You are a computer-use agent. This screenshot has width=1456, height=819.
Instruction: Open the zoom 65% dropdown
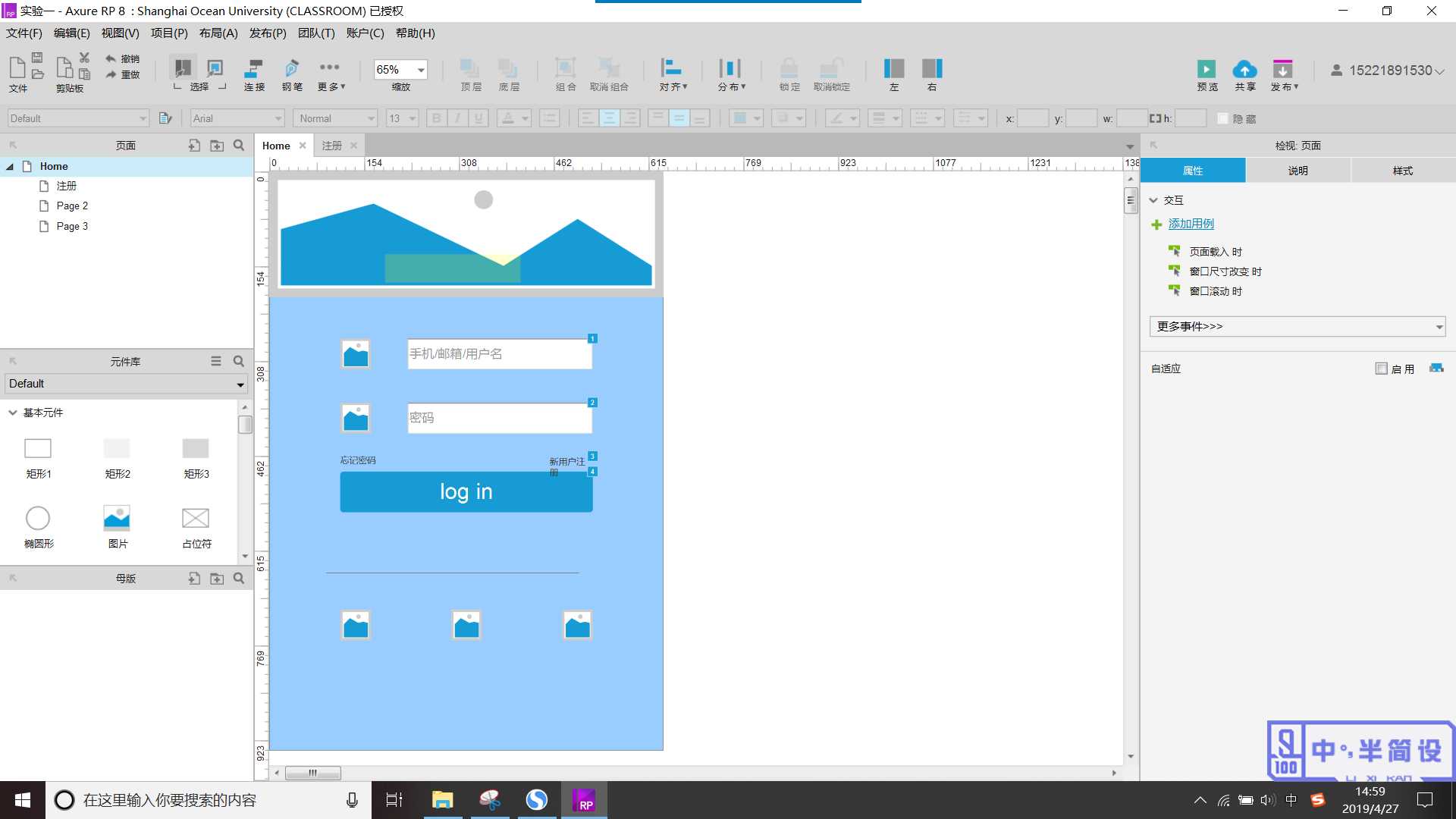421,70
